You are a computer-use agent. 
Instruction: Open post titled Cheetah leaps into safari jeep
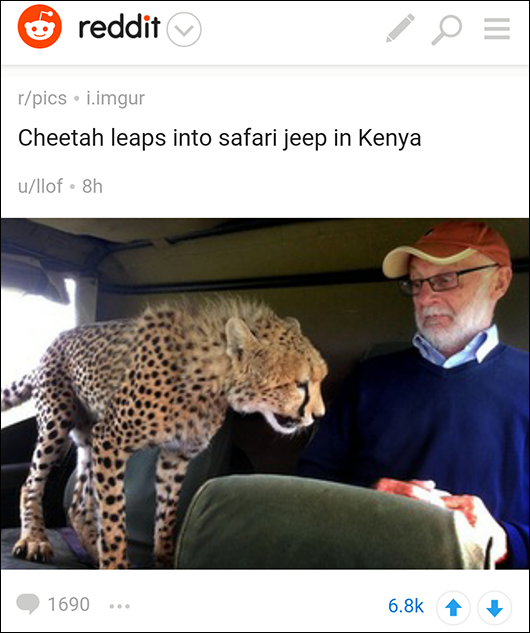tap(220, 138)
